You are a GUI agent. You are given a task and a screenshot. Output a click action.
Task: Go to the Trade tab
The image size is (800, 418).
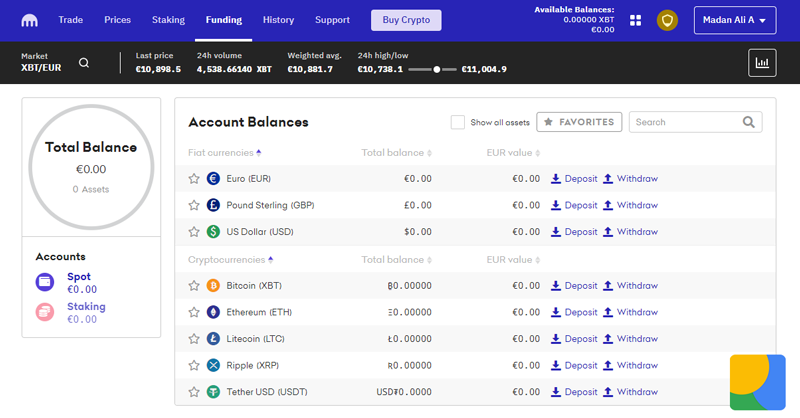[x=70, y=20]
